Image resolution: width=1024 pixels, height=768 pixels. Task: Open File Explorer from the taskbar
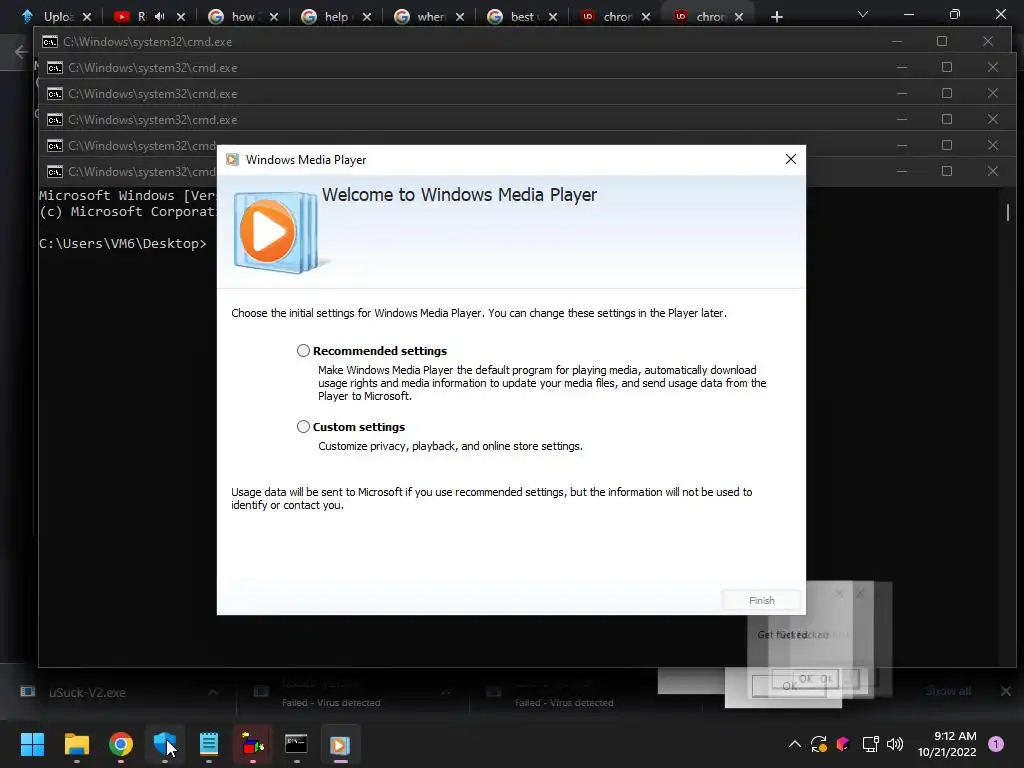76,744
